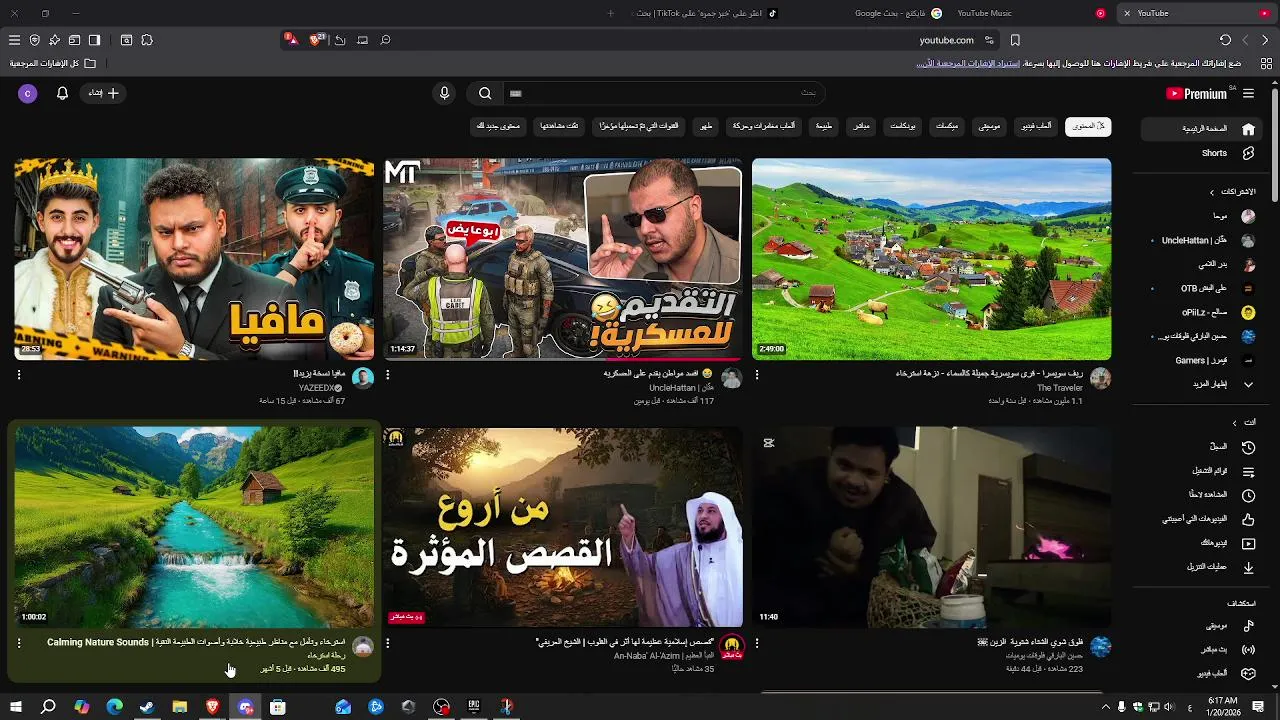This screenshot has height=720, width=1280.
Task: Select the 'محتوى جديد لك' filter chip
Action: (x=498, y=126)
